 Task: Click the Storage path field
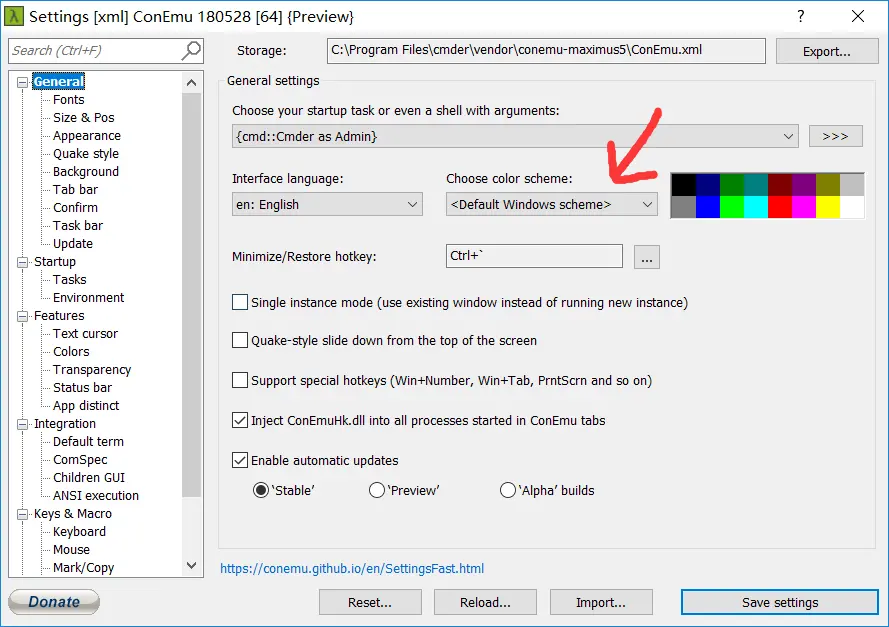click(546, 50)
